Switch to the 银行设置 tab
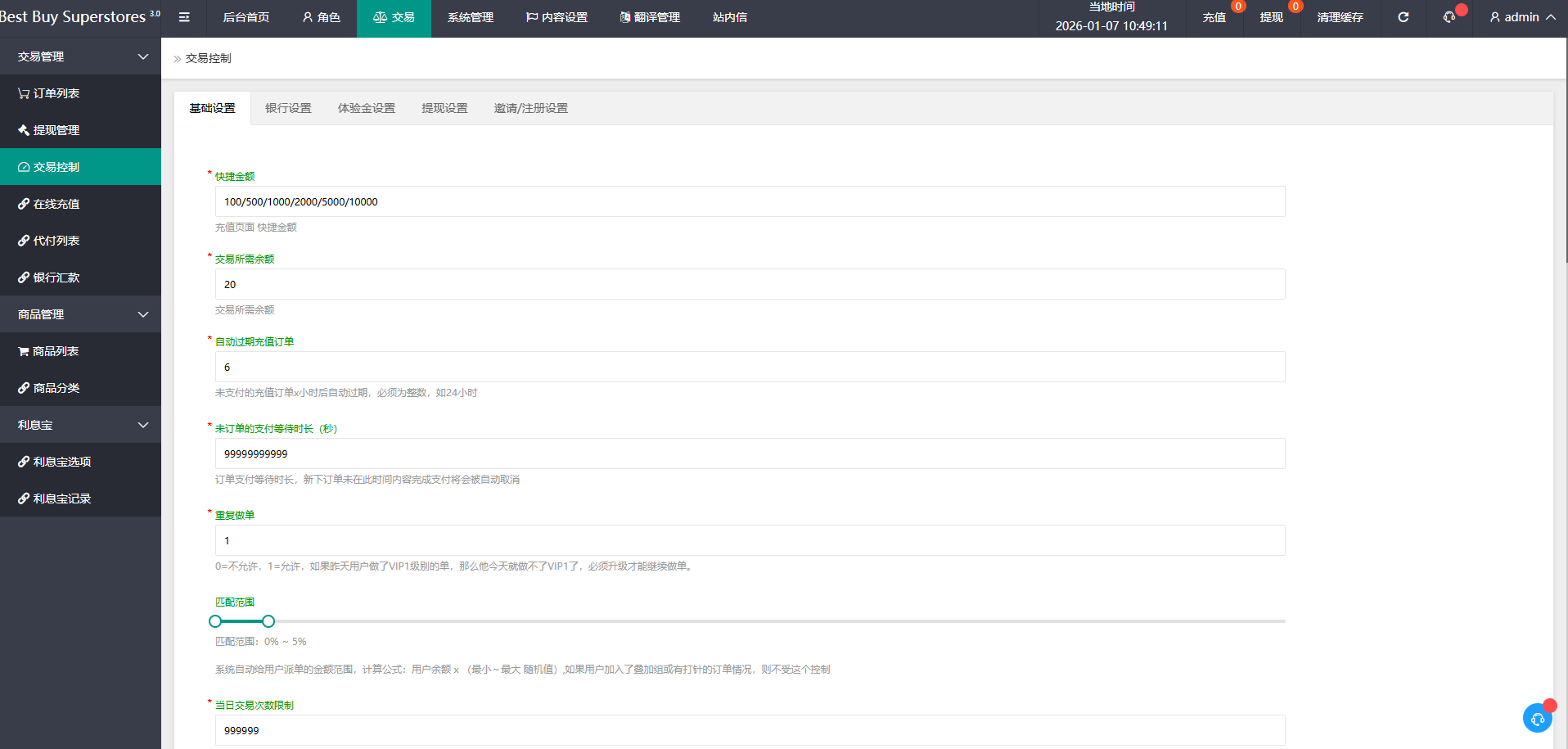 coord(288,108)
